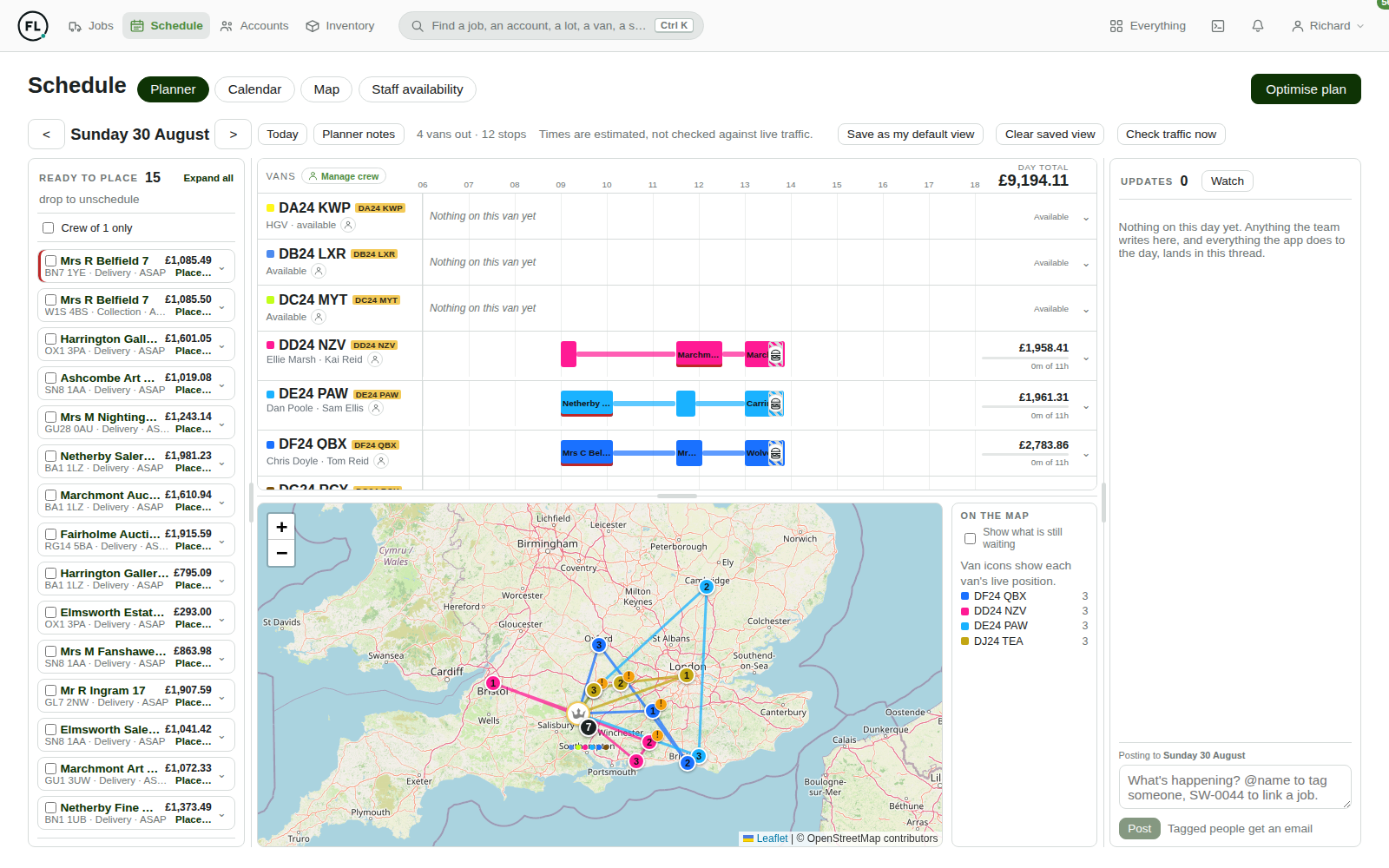Switch to the Map tab
1389x868 pixels.
click(326, 89)
